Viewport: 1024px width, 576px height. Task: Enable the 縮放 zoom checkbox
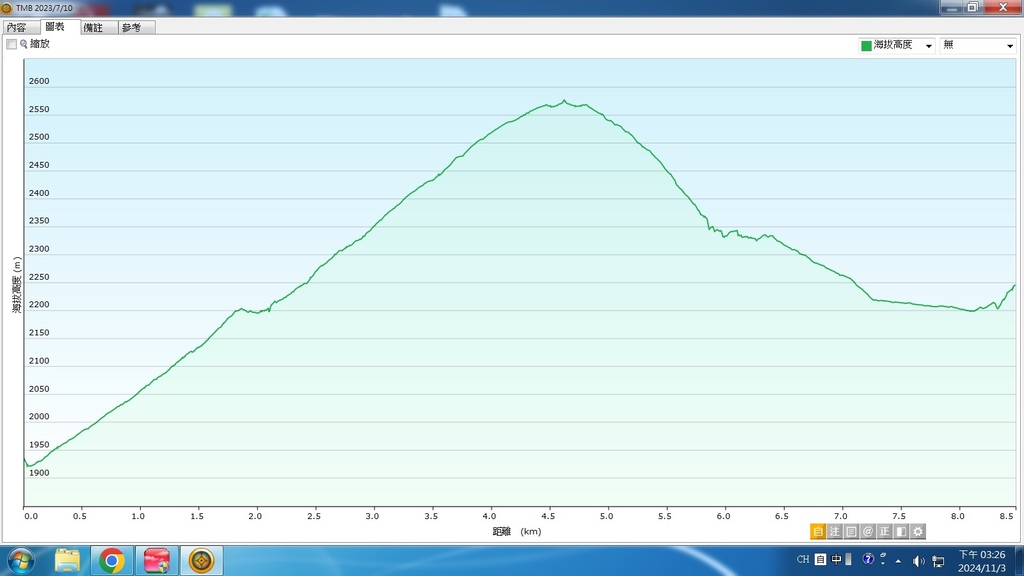11,44
